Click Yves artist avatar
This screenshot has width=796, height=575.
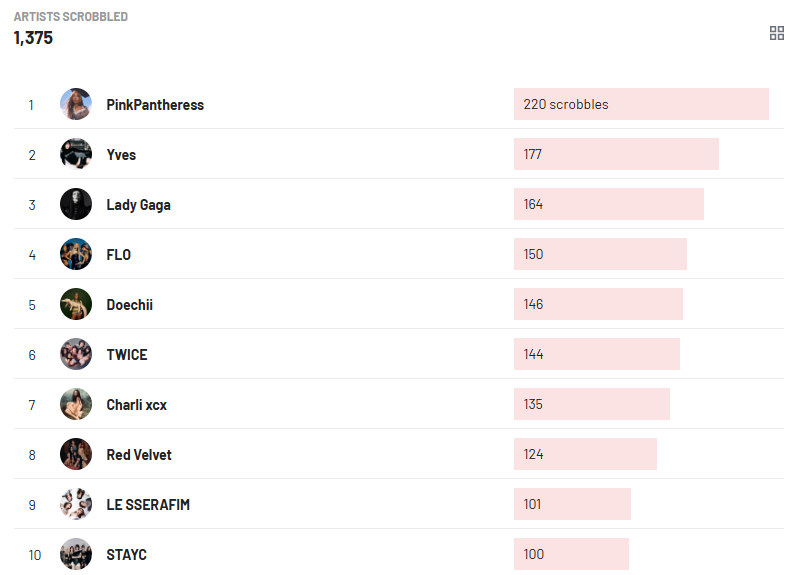pos(76,154)
